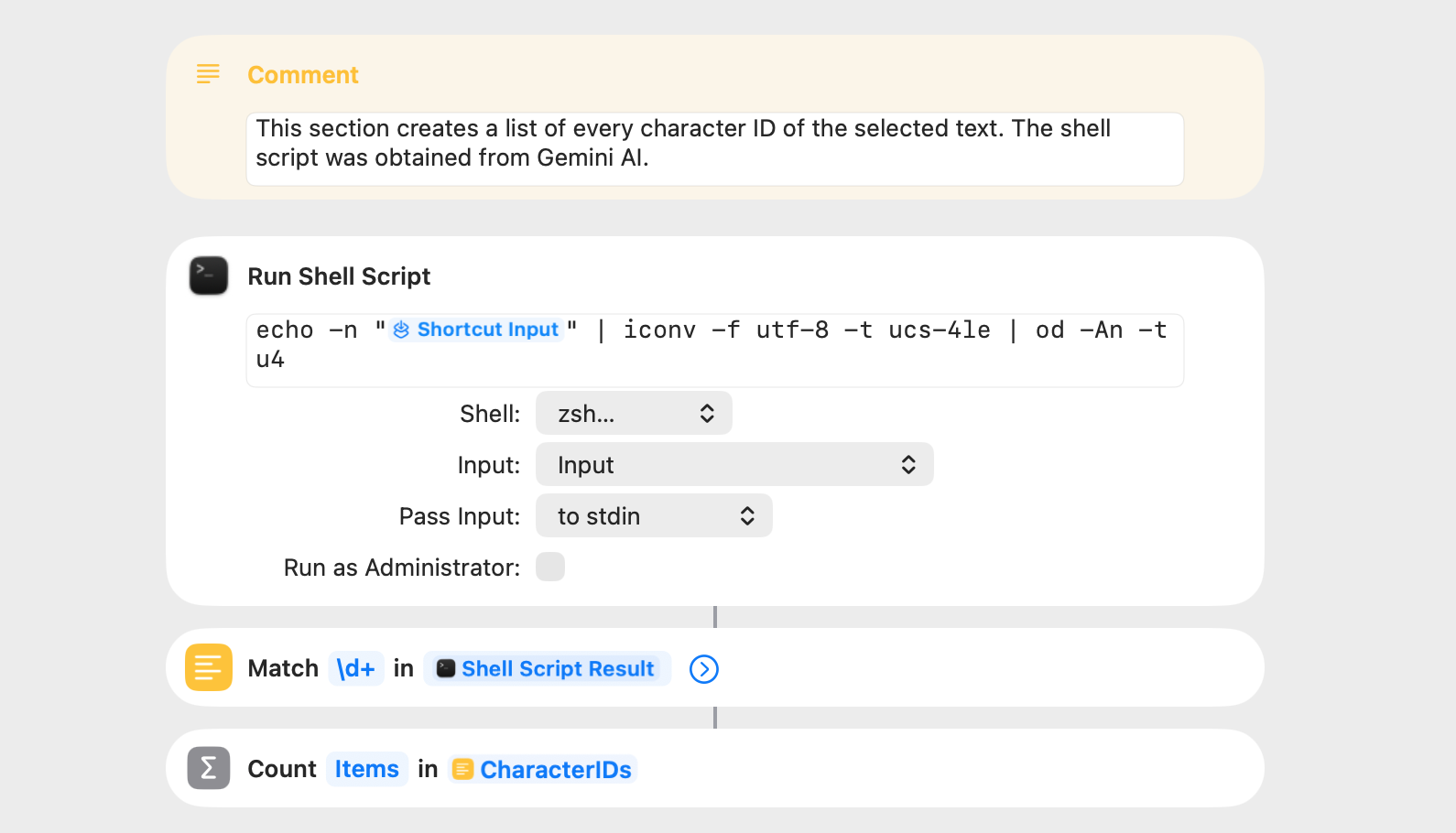Select the CharacterIDs variable token
Image resolution: width=1456 pixels, height=833 pixels.
pos(543,769)
